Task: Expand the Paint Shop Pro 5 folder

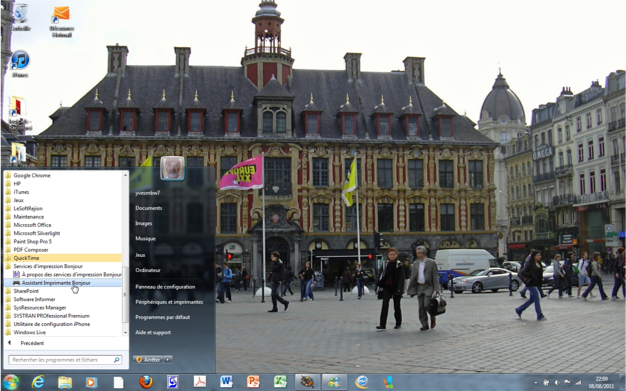Action: (63, 242)
